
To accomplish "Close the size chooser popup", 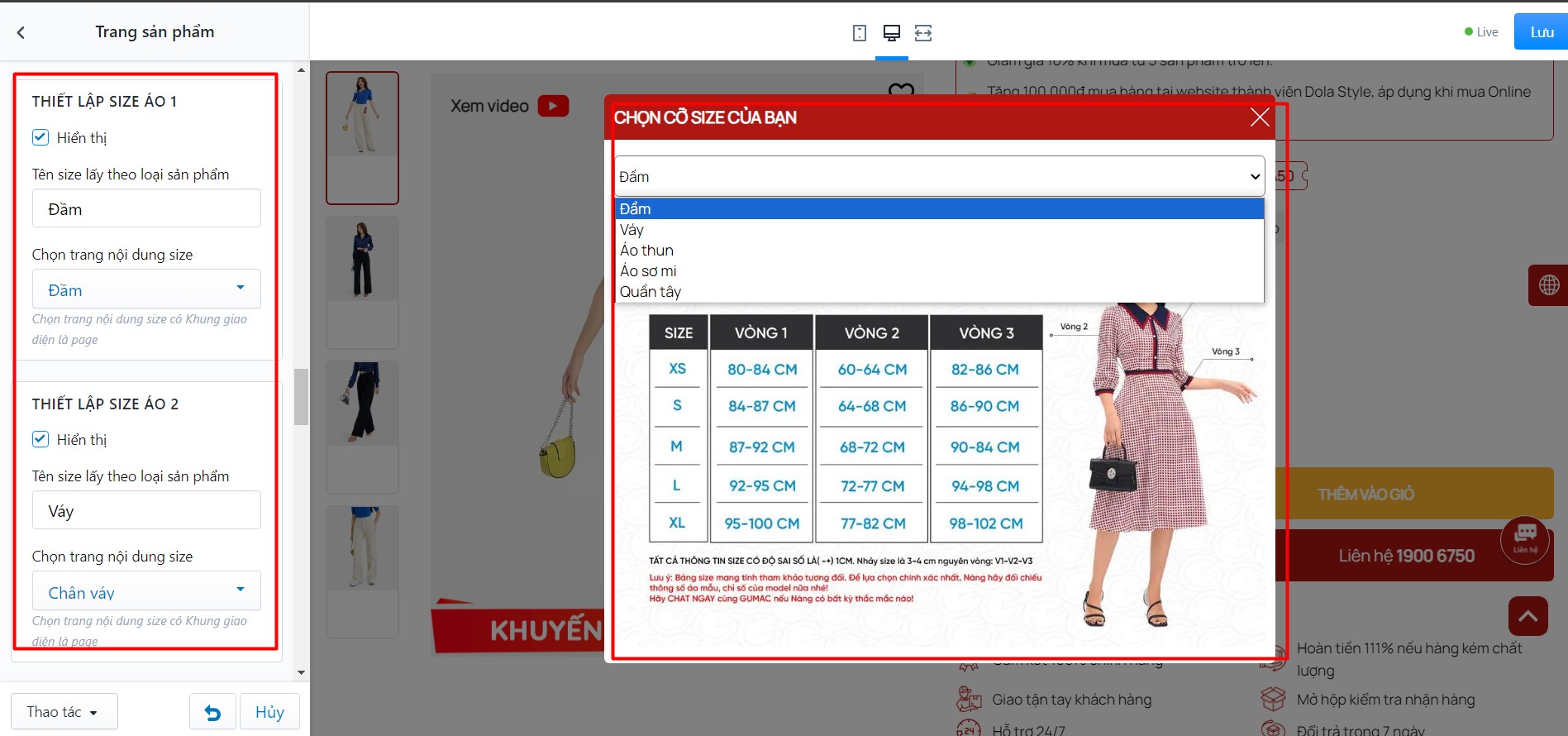I will [x=1259, y=117].
